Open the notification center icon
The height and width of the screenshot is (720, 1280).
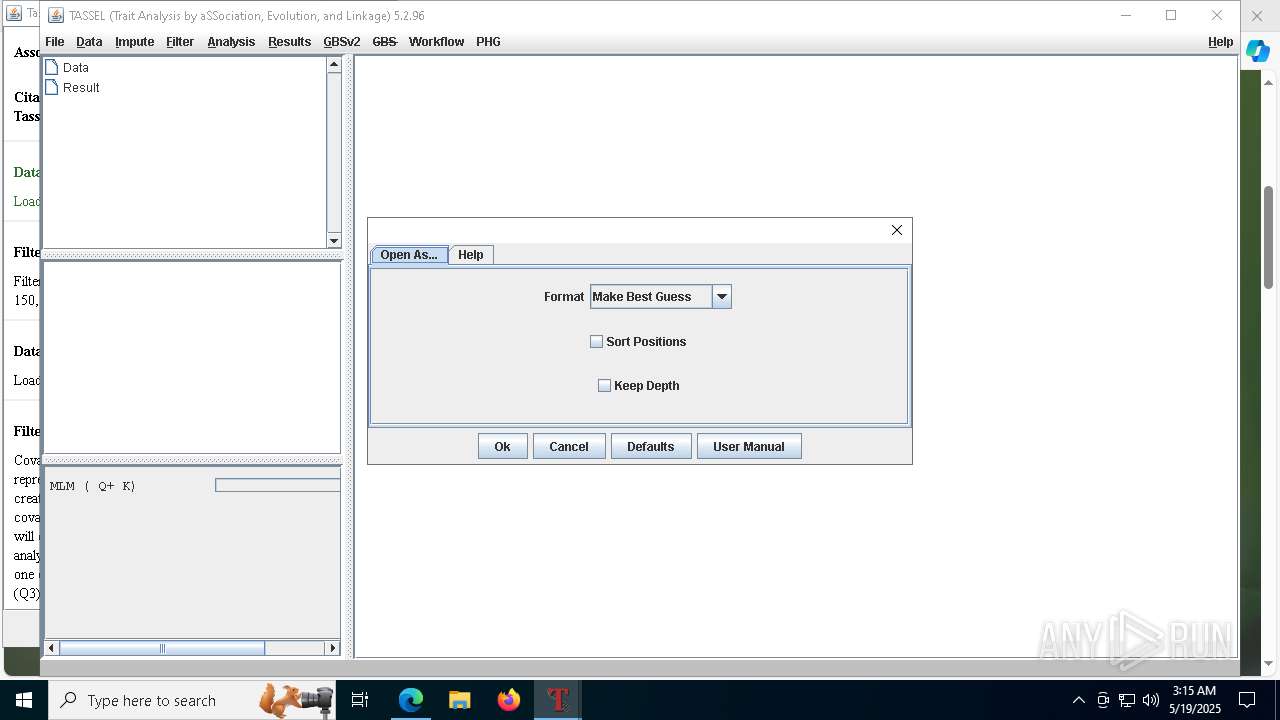(1247, 700)
